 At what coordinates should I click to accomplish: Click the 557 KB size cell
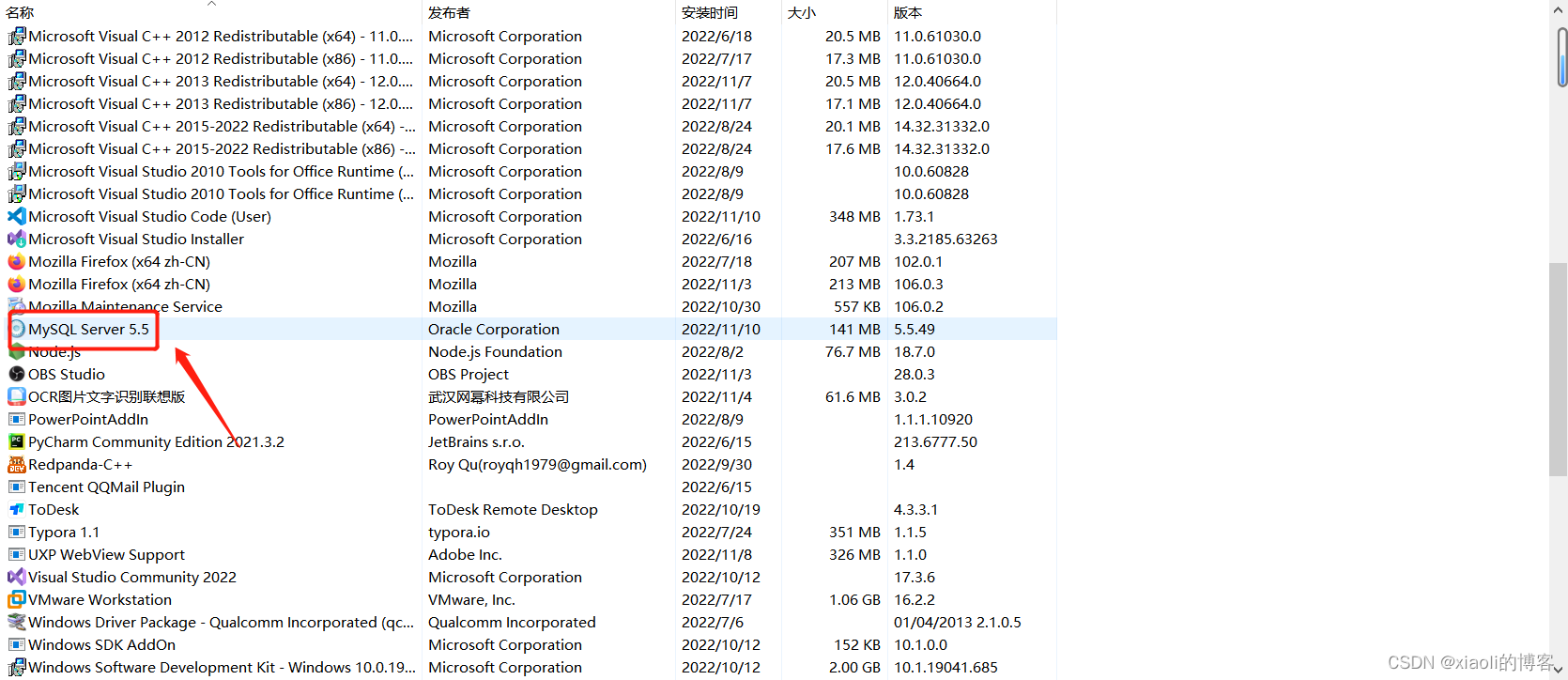point(857,307)
